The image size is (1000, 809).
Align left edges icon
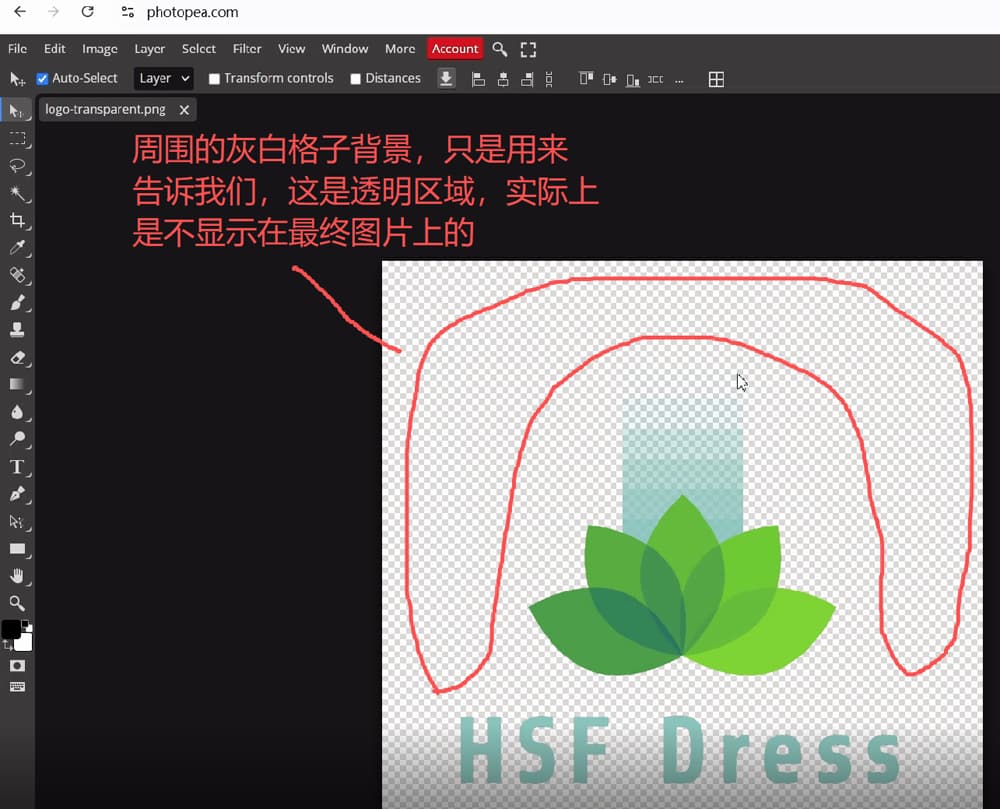click(x=478, y=80)
